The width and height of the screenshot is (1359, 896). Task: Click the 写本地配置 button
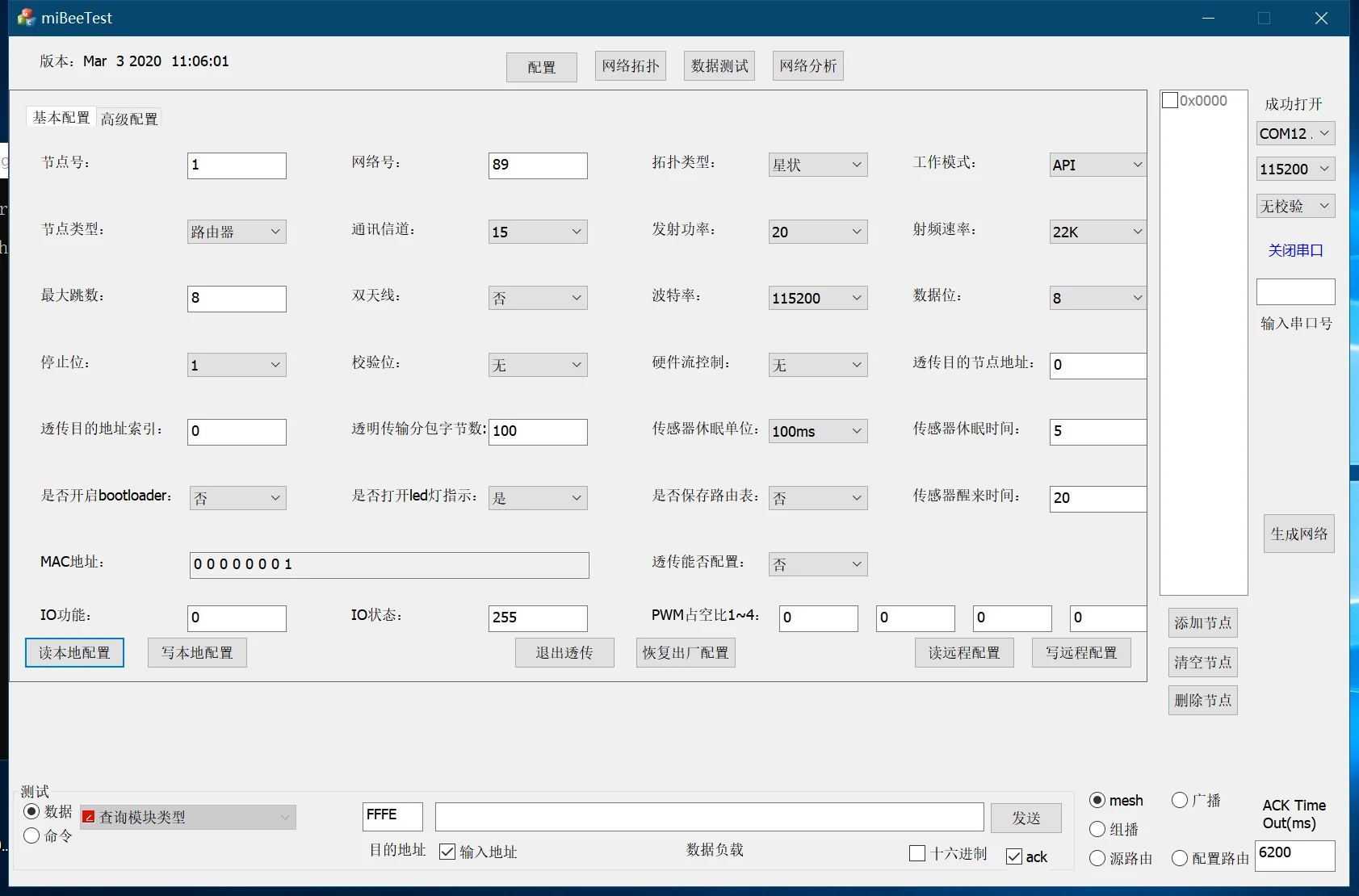click(197, 652)
